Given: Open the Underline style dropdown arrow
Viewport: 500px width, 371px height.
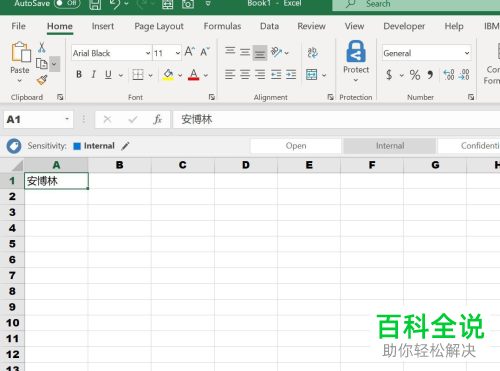Looking at the screenshot, I should point(121,75).
